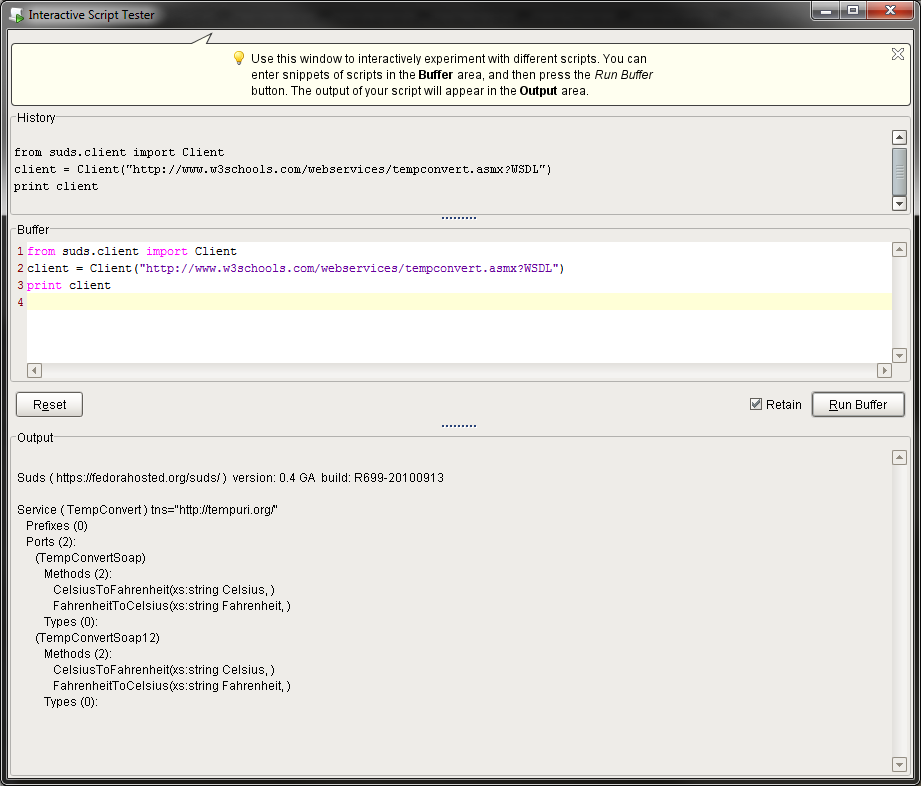Image resolution: width=921 pixels, height=786 pixels.
Task: Click History line 'print client'
Action: coord(56,186)
